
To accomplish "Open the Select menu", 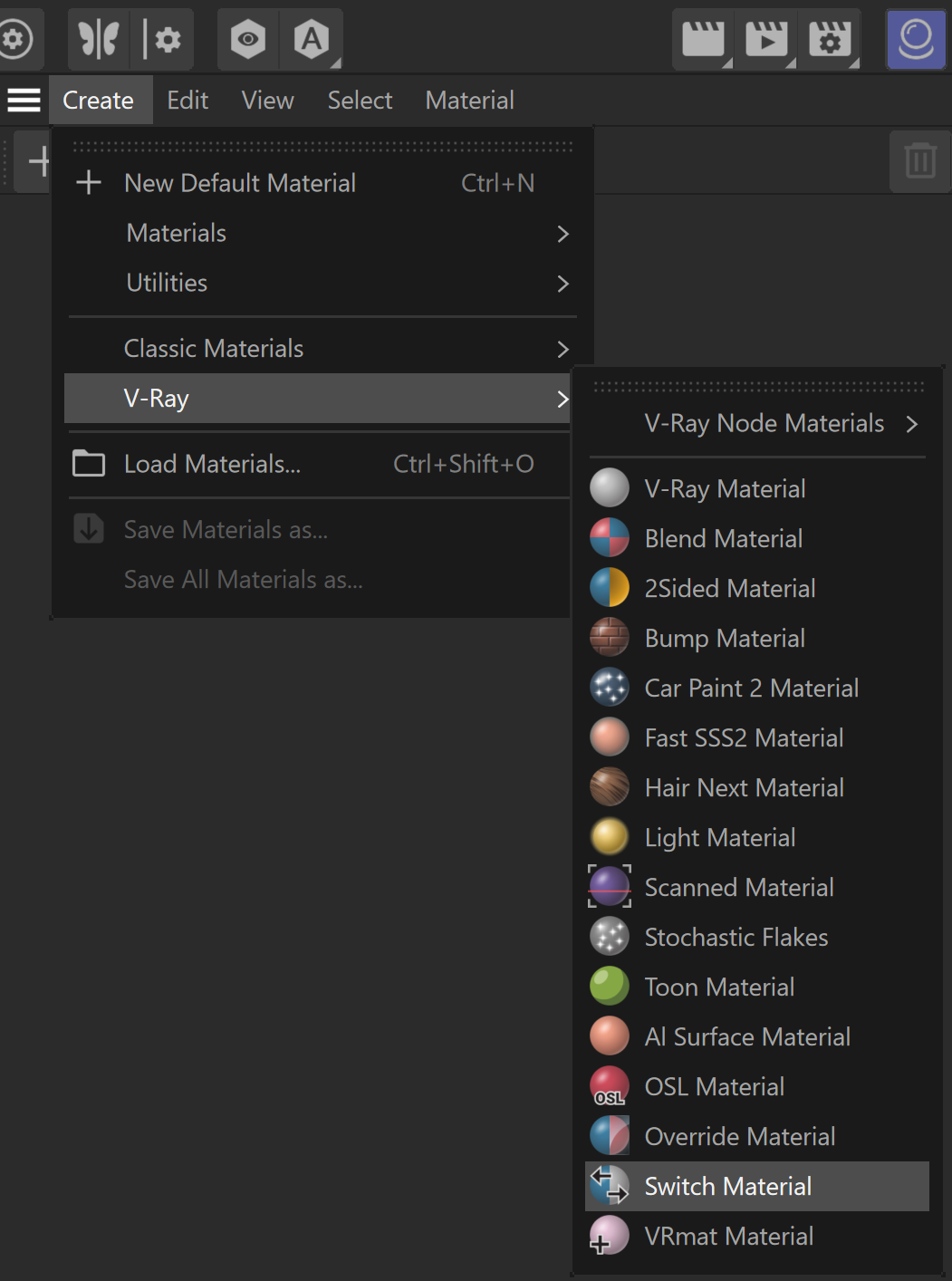I will pos(360,100).
